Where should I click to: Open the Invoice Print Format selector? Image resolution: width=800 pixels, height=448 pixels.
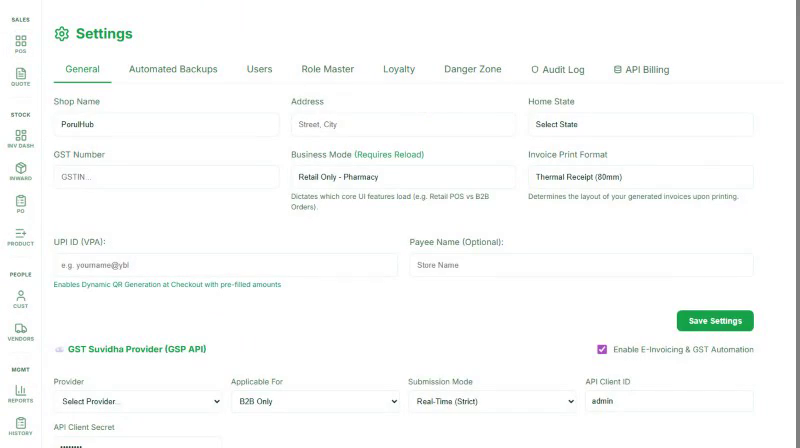click(640, 177)
